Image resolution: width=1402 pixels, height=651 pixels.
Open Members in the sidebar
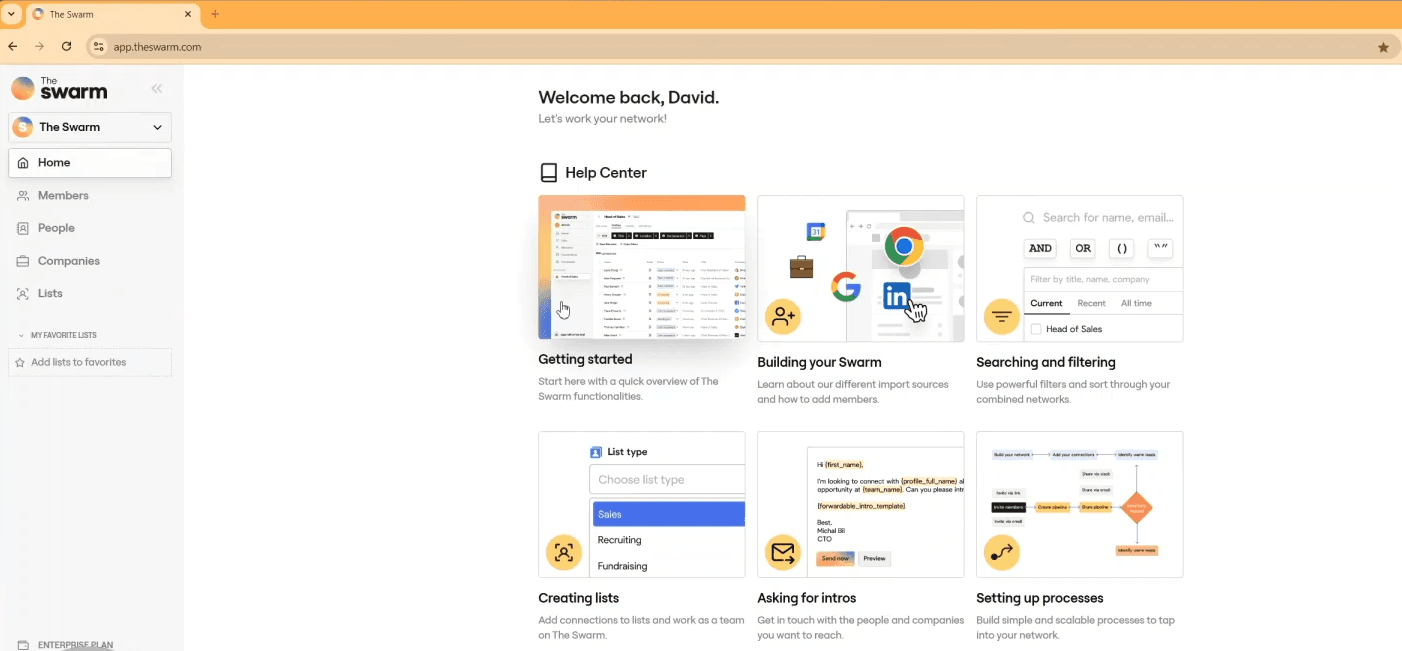(x=63, y=196)
